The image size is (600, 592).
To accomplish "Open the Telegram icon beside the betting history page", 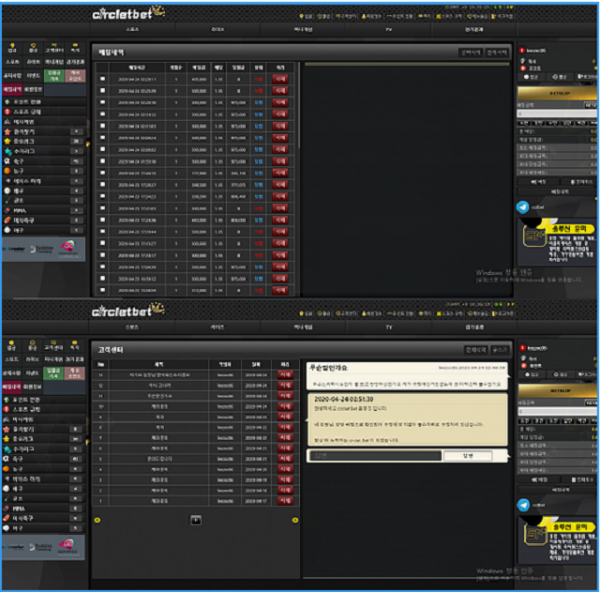I will [522, 205].
